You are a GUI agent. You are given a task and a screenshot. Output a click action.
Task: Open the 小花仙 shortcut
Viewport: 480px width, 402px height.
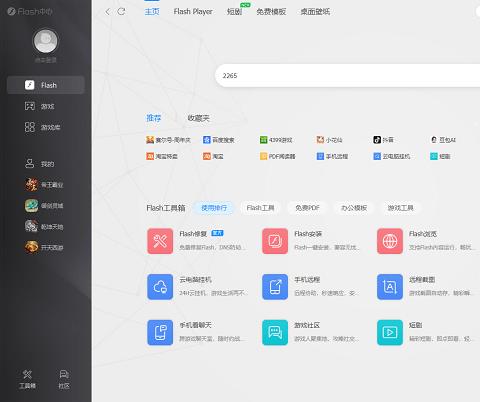tap(329, 140)
